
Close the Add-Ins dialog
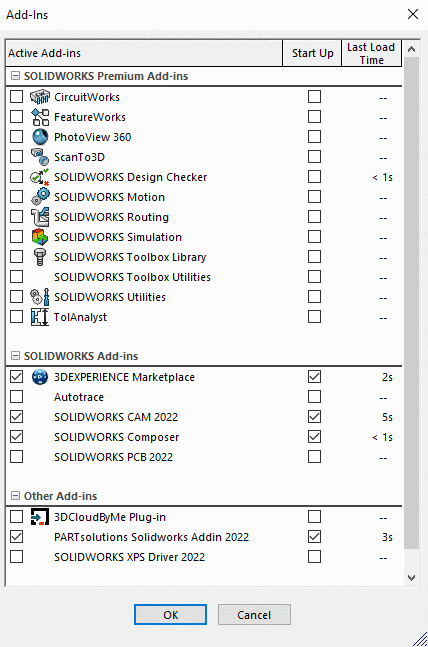click(x=413, y=14)
